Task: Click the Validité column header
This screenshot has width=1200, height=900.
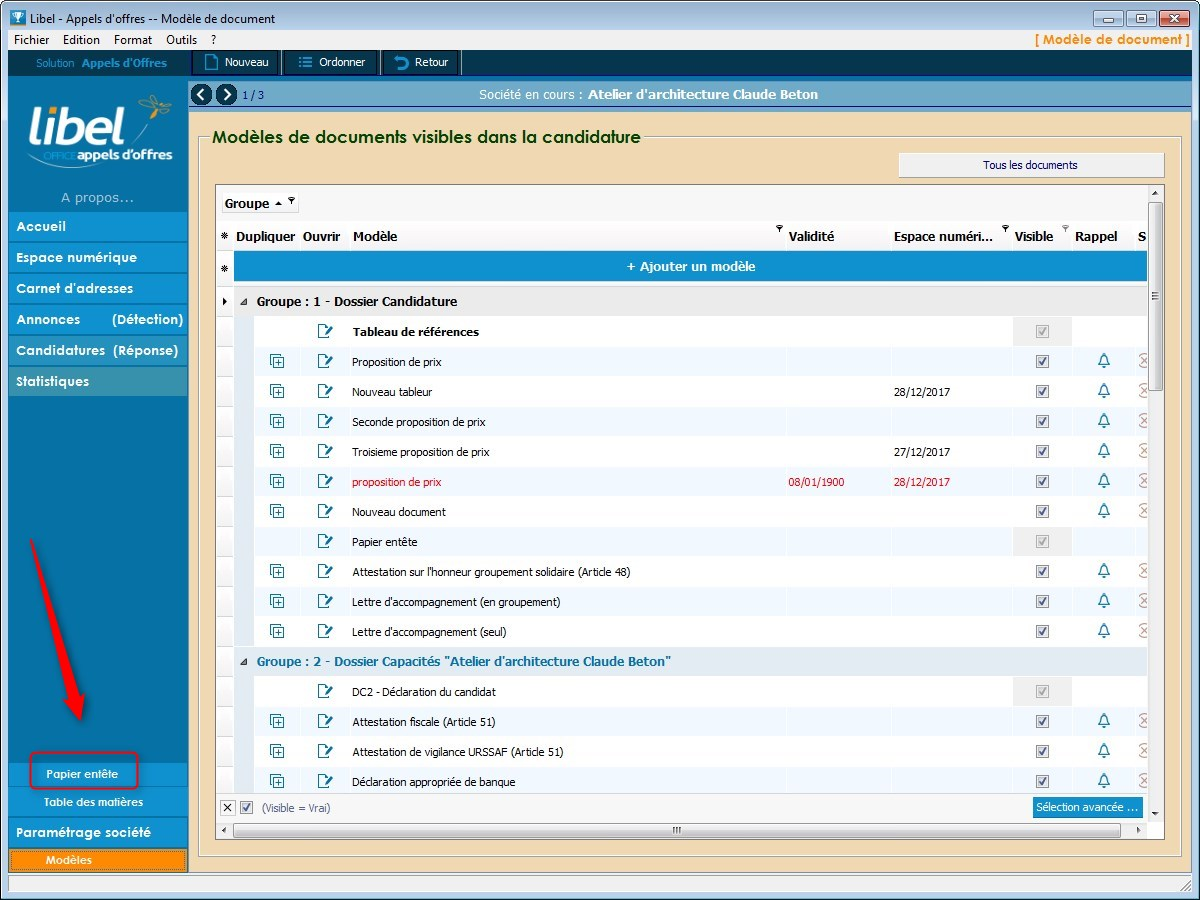Action: pyautogui.click(x=811, y=237)
